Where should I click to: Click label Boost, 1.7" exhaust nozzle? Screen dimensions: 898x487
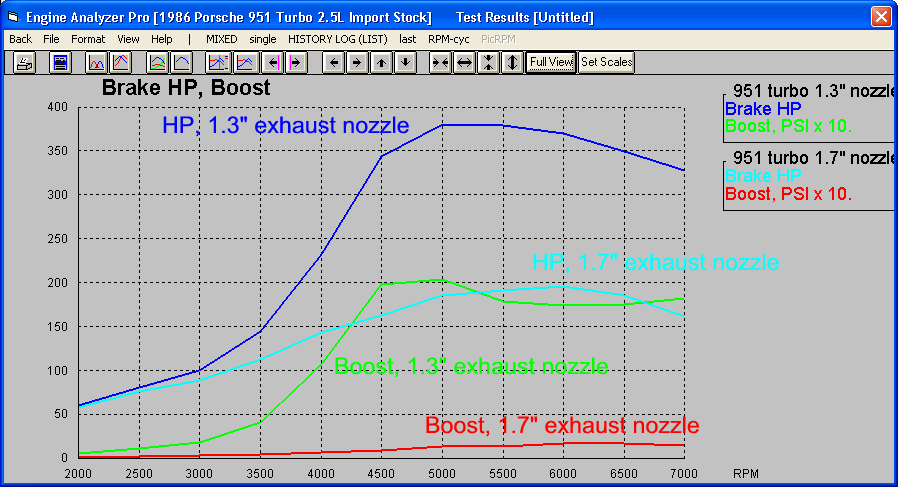click(x=562, y=426)
